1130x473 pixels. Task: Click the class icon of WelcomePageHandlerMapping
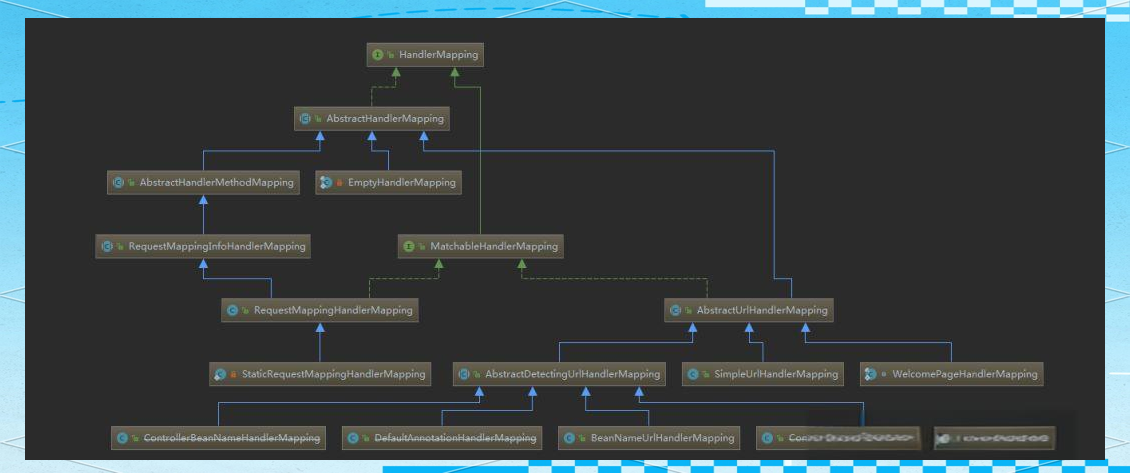click(x=871, y=374)
